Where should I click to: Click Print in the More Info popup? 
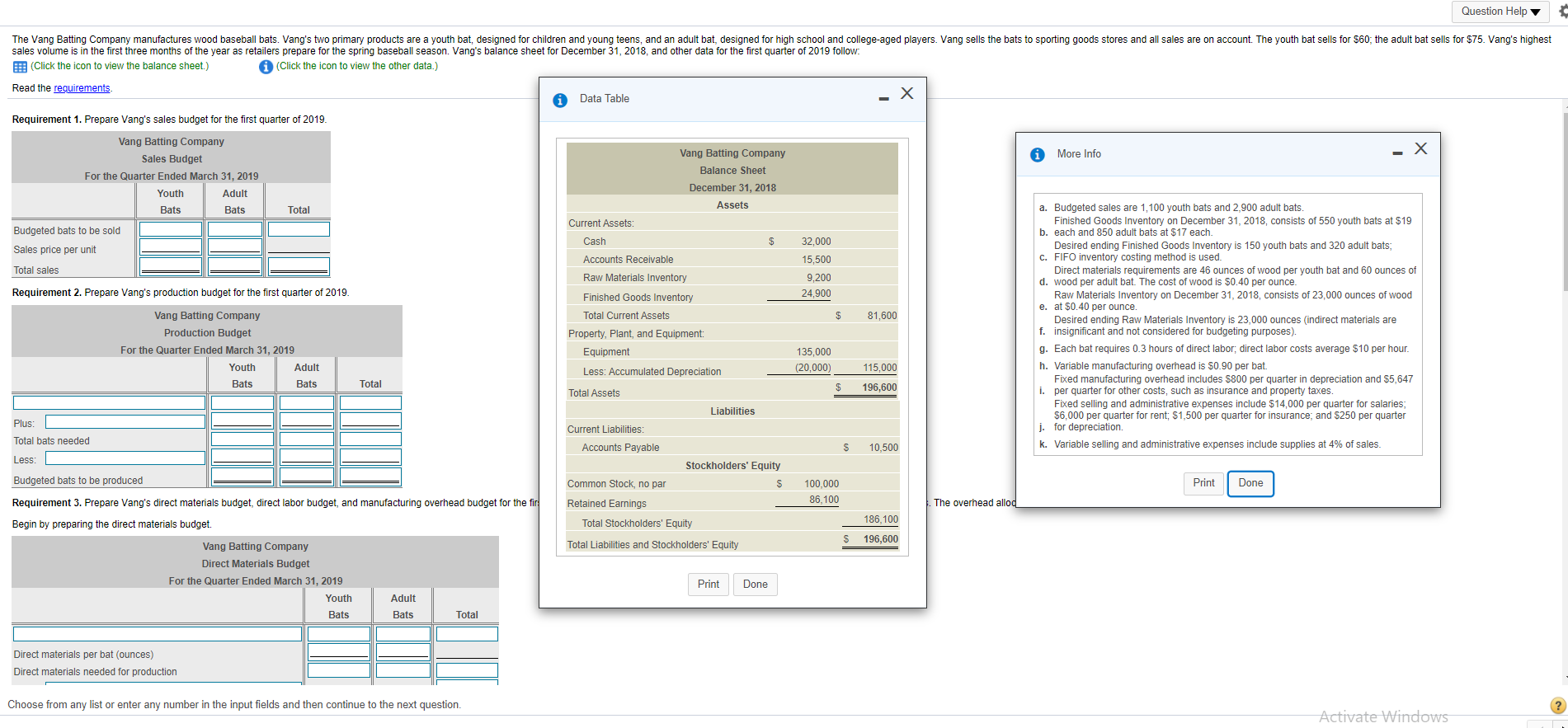point(1204,483)
